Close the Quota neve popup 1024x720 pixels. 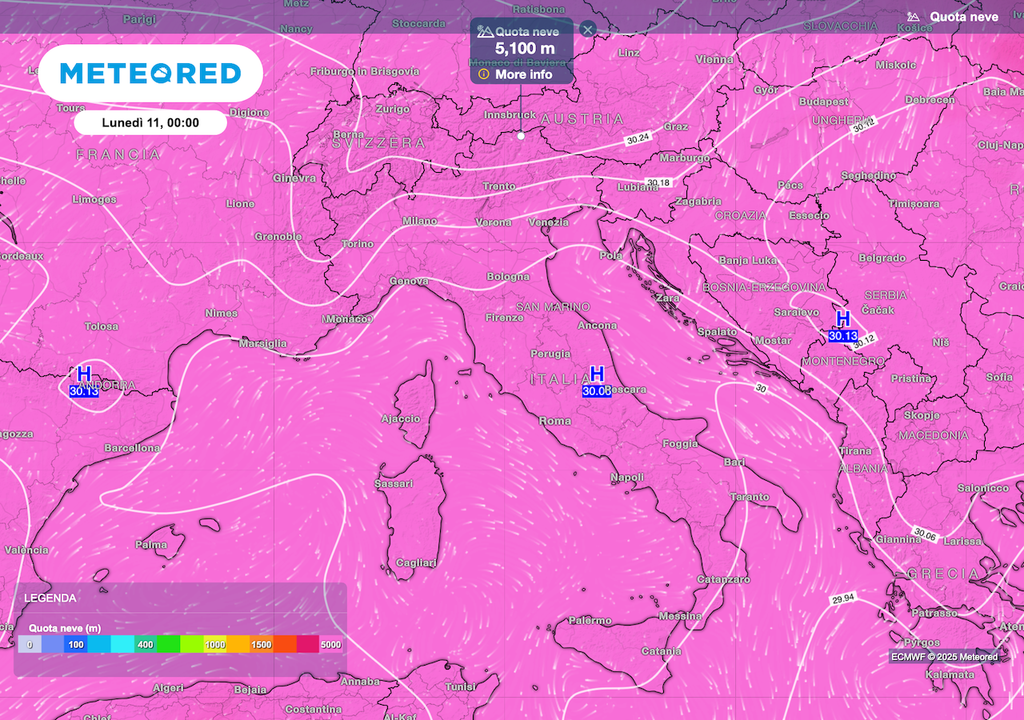point(588,29)
